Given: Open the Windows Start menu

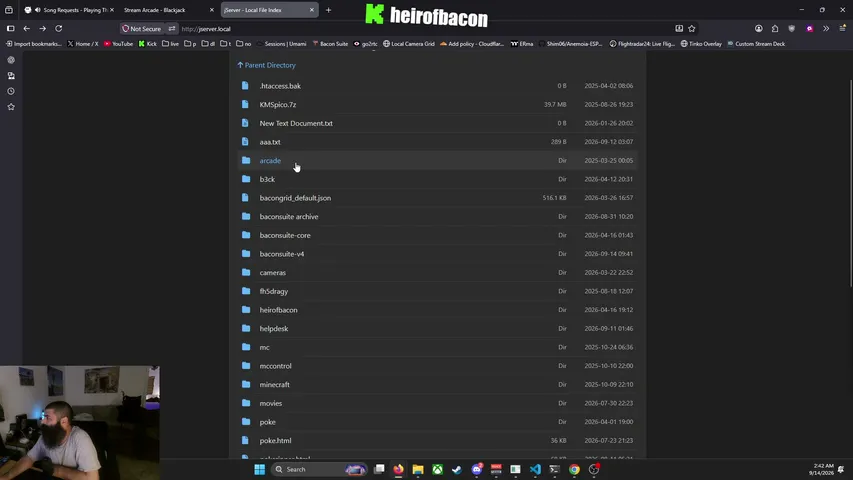Looking at the screenshot, I should [x=259, y=469].
